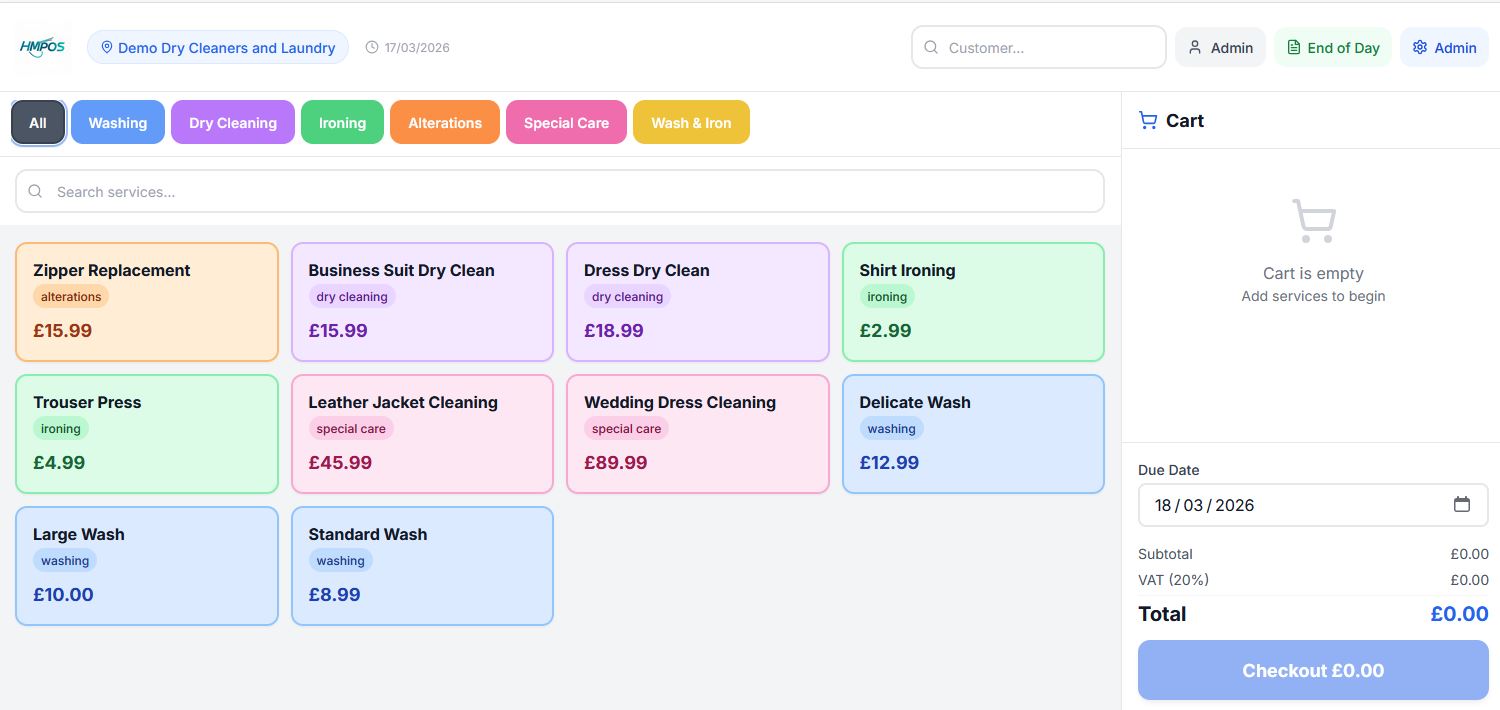This screenshot has height=710, width=1500.
Task: Add Wedding Dress Cleaning to cart
Action: pyautogui.click(x=698, y=434)
